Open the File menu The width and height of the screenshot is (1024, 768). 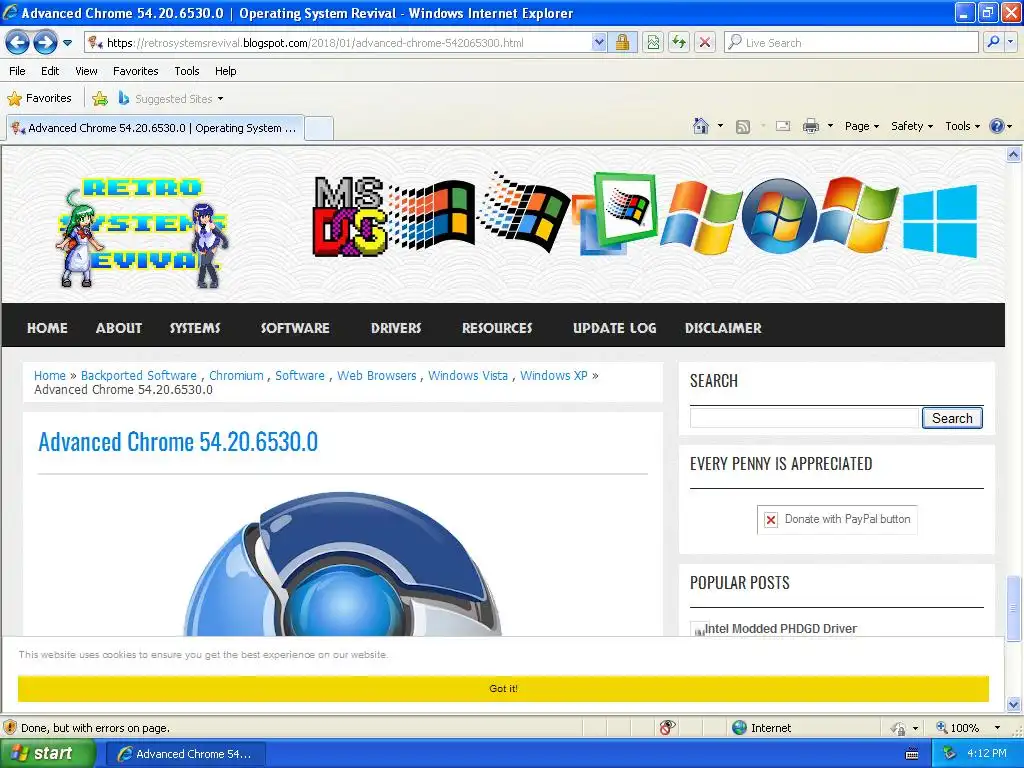coord(17,71)
